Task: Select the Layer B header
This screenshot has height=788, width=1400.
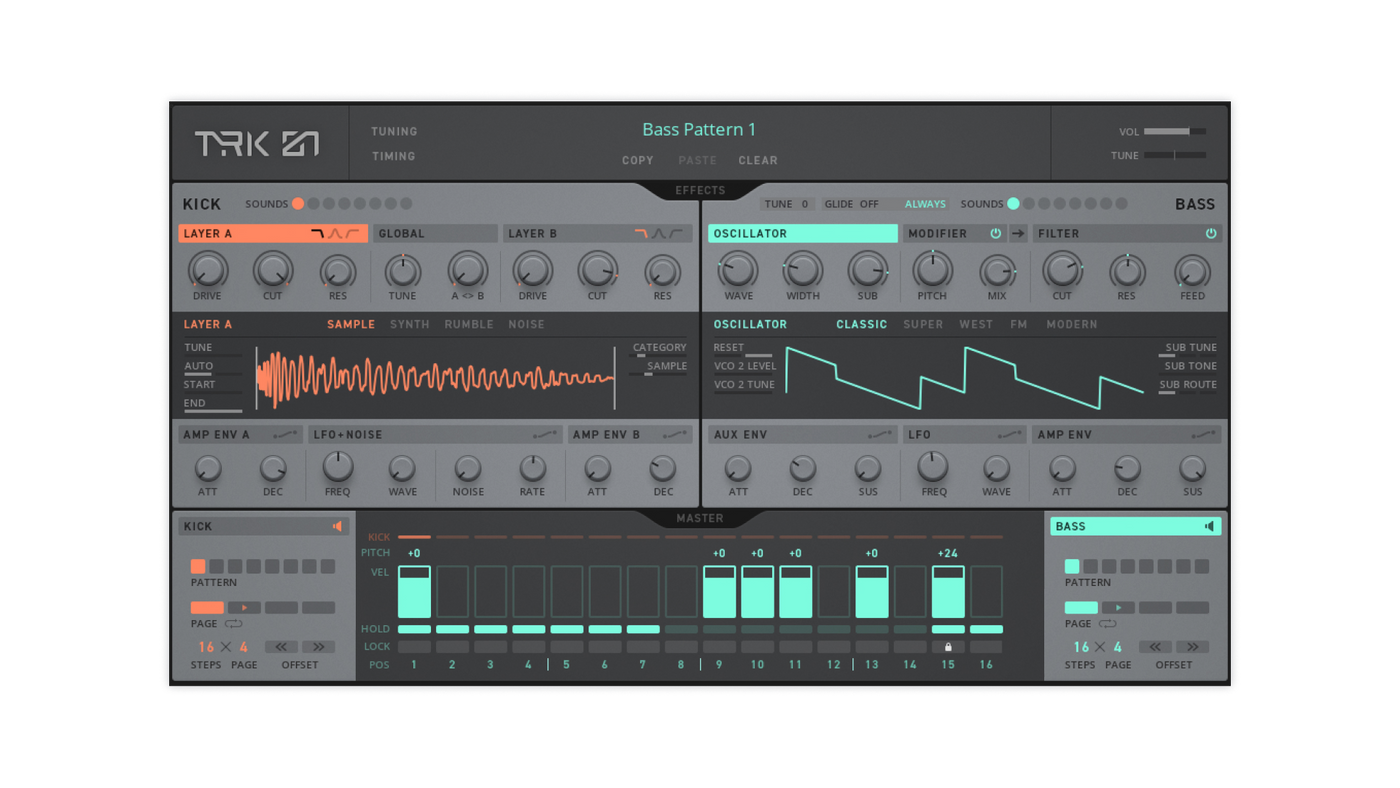Action: coord(597,233)
